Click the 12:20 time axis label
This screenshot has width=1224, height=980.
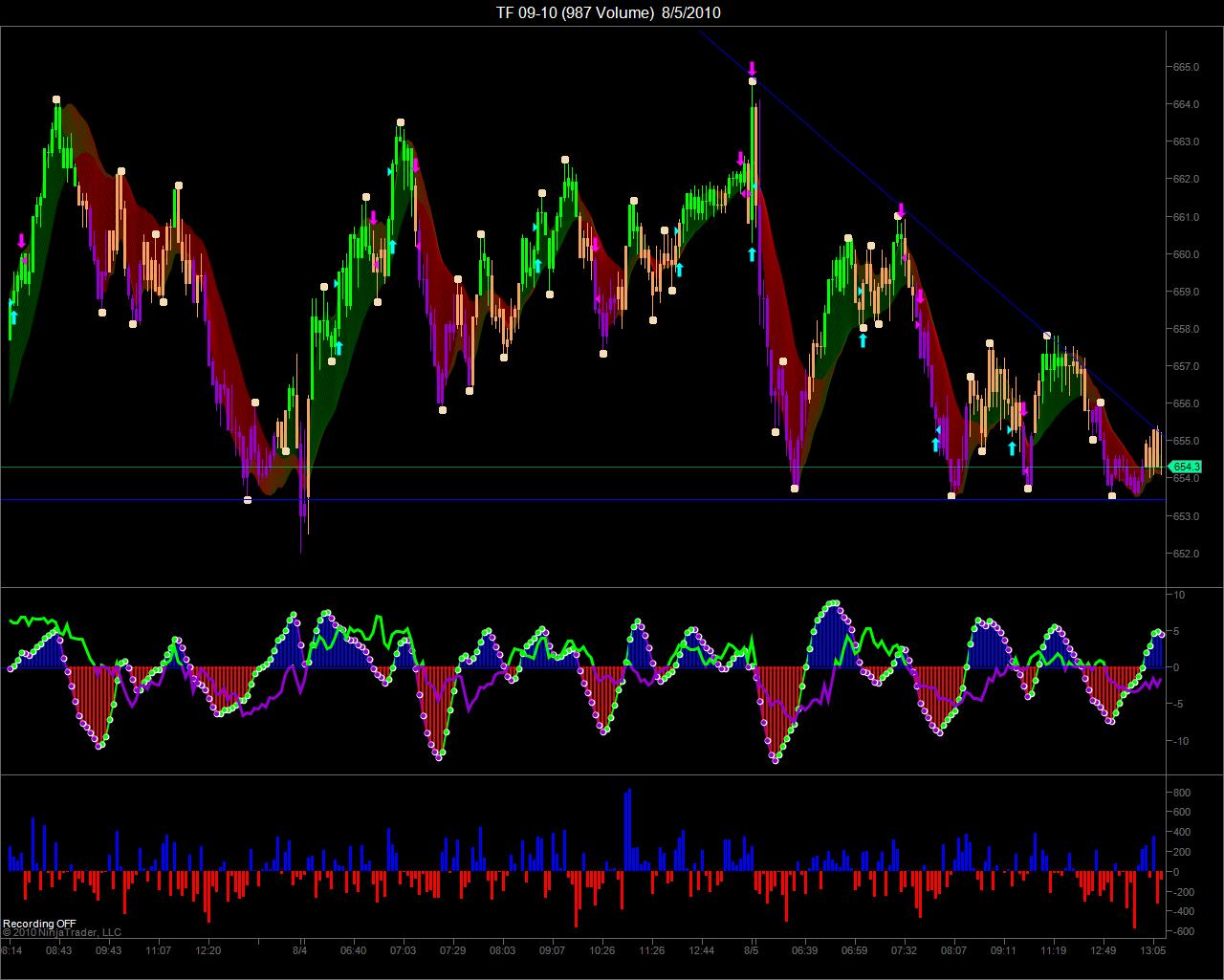[208, 951]
